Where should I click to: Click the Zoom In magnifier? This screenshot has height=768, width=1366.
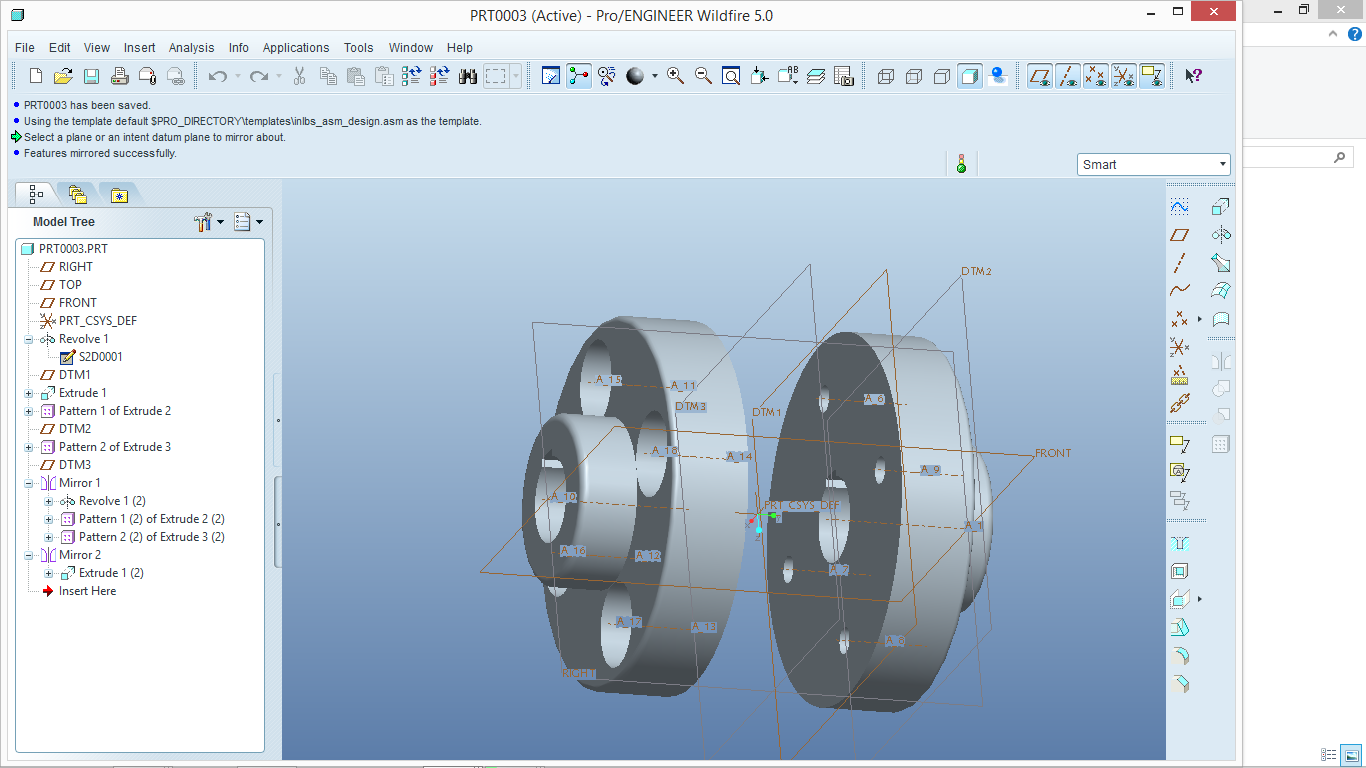pyautogui.click(x=675, y=76)
